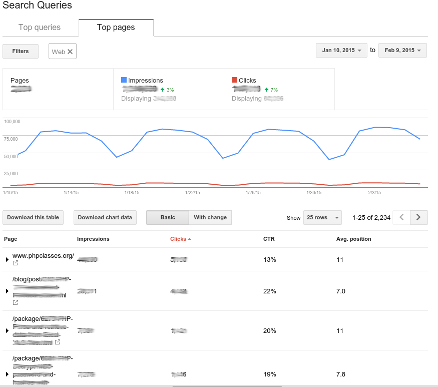Click the 7.8 average position in 16% CTR row
The height and width of the screenshot is (387, 438).
coord(341,374)
